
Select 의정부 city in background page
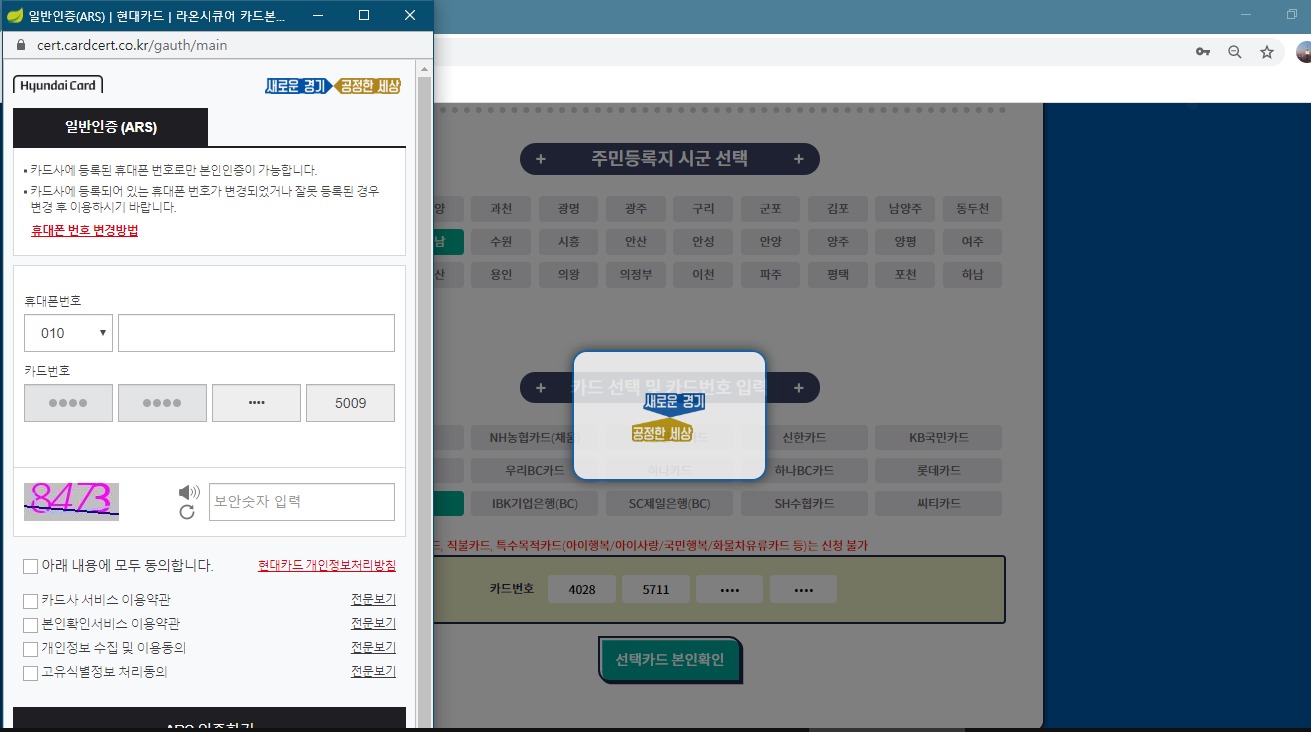point(635,275)
